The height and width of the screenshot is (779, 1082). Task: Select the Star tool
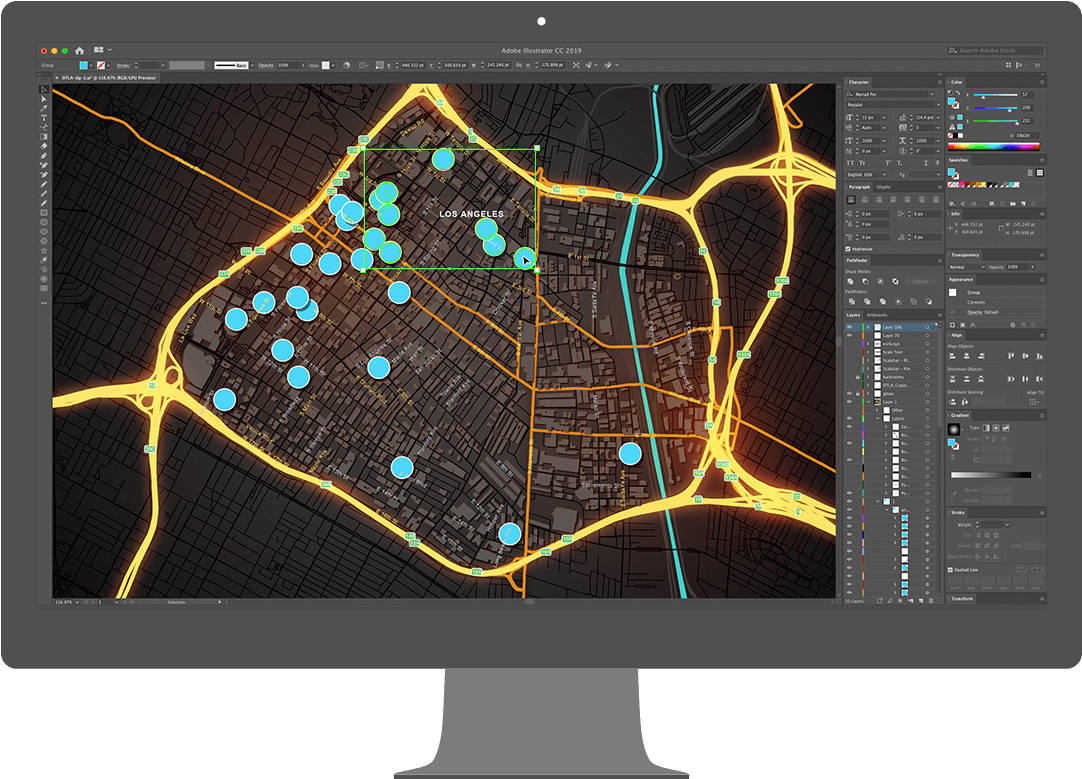44,250
